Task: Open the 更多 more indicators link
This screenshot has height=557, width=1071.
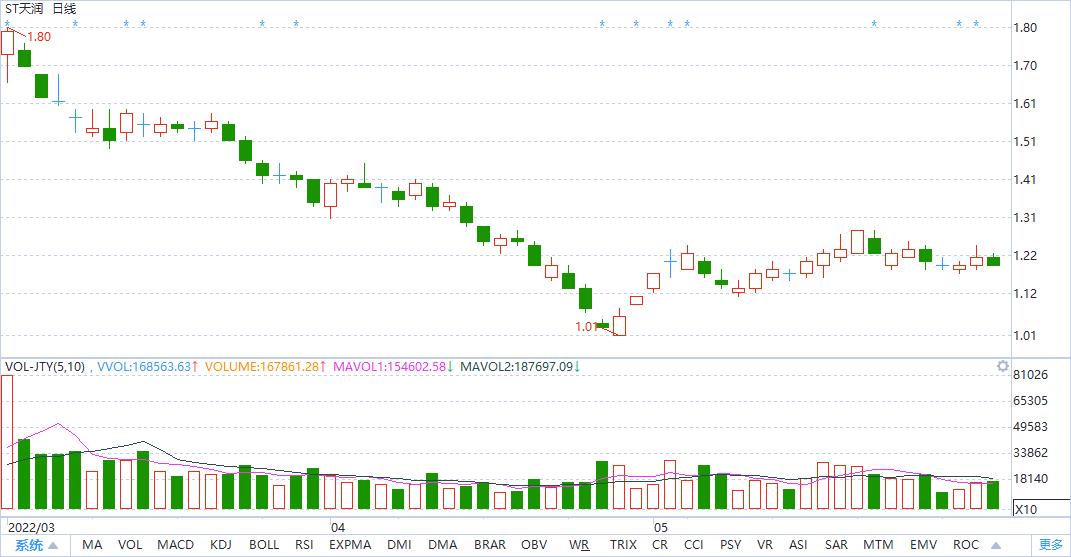Action: (1051, 545)
